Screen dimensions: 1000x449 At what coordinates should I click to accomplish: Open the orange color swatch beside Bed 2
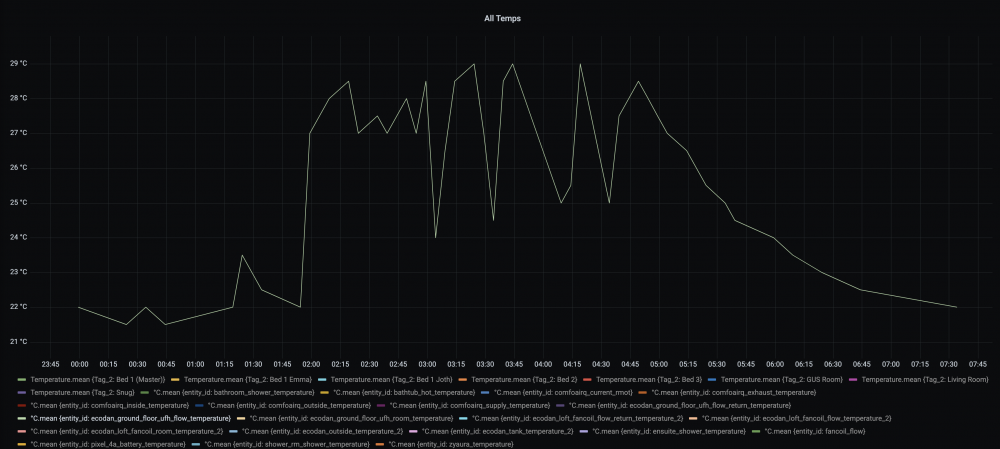pyautogui.click(x=463, y=379)
